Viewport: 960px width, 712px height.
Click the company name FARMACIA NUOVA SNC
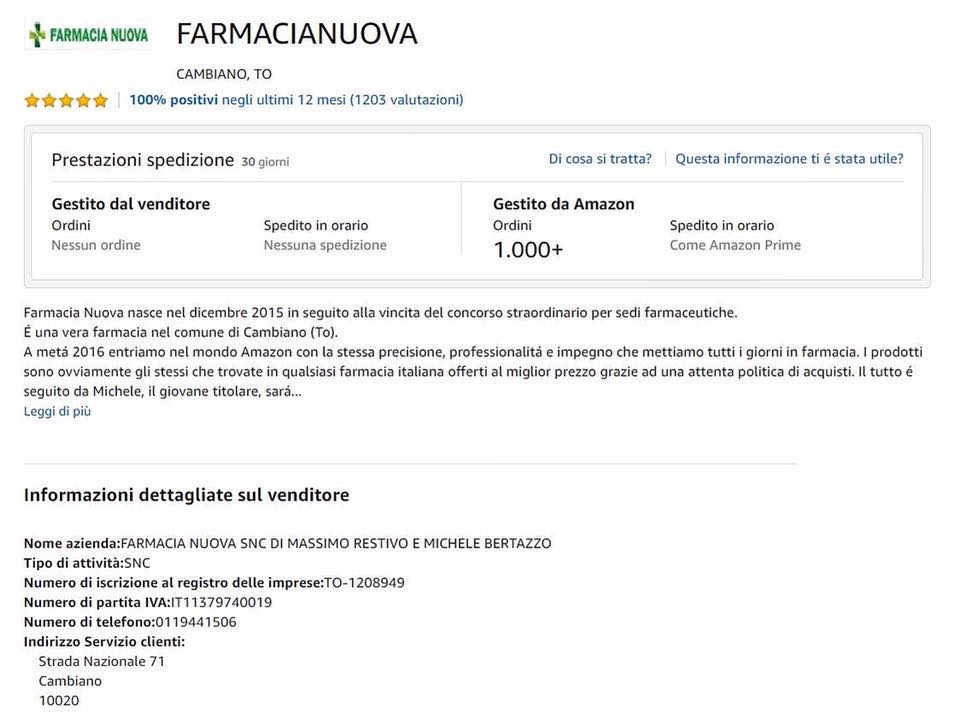tap(336, 544)
